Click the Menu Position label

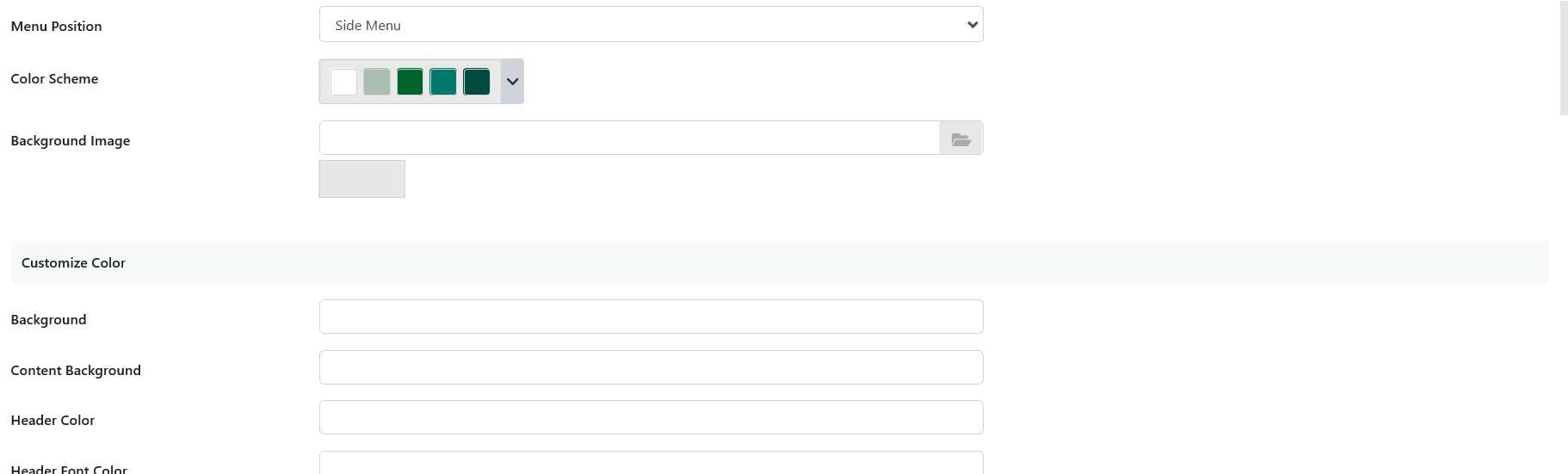56,26
